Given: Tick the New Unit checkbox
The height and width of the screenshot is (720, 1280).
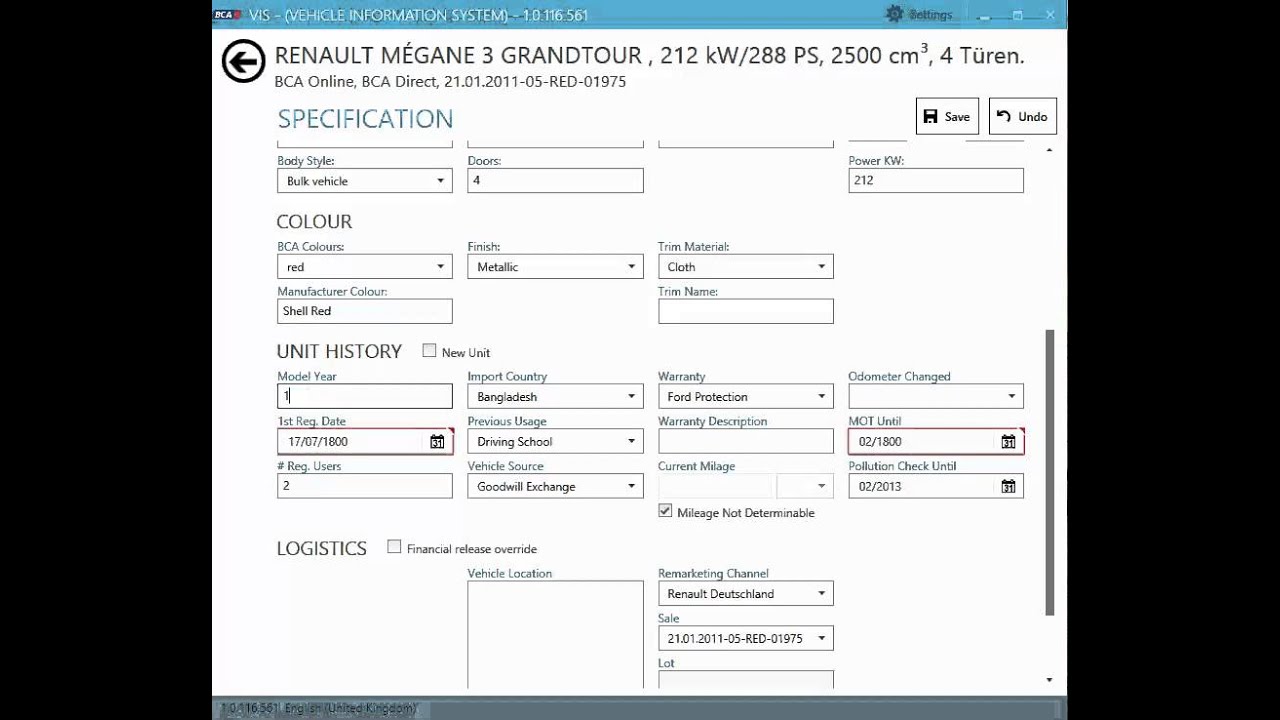Looking at the screenshot, I should pos(429,351).
